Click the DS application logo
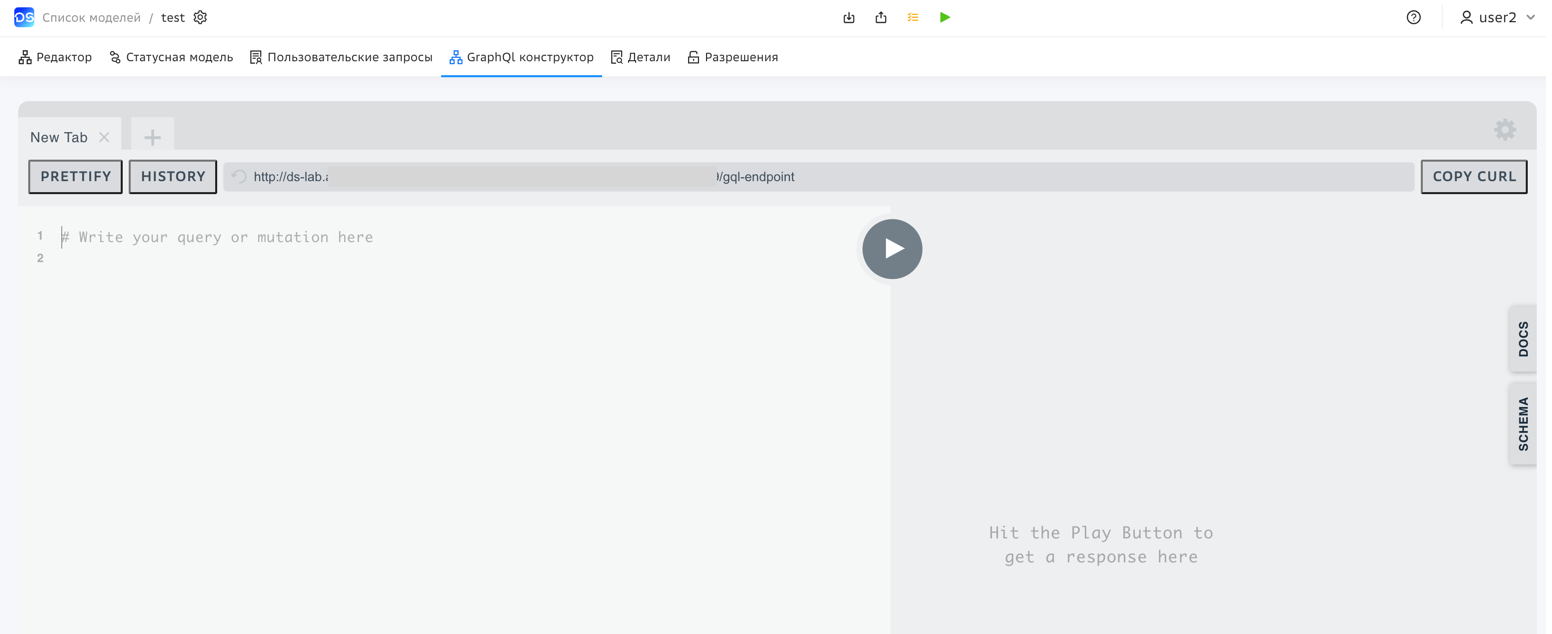This screenshot has height=634, width=1552. click(x=24, y=17)
